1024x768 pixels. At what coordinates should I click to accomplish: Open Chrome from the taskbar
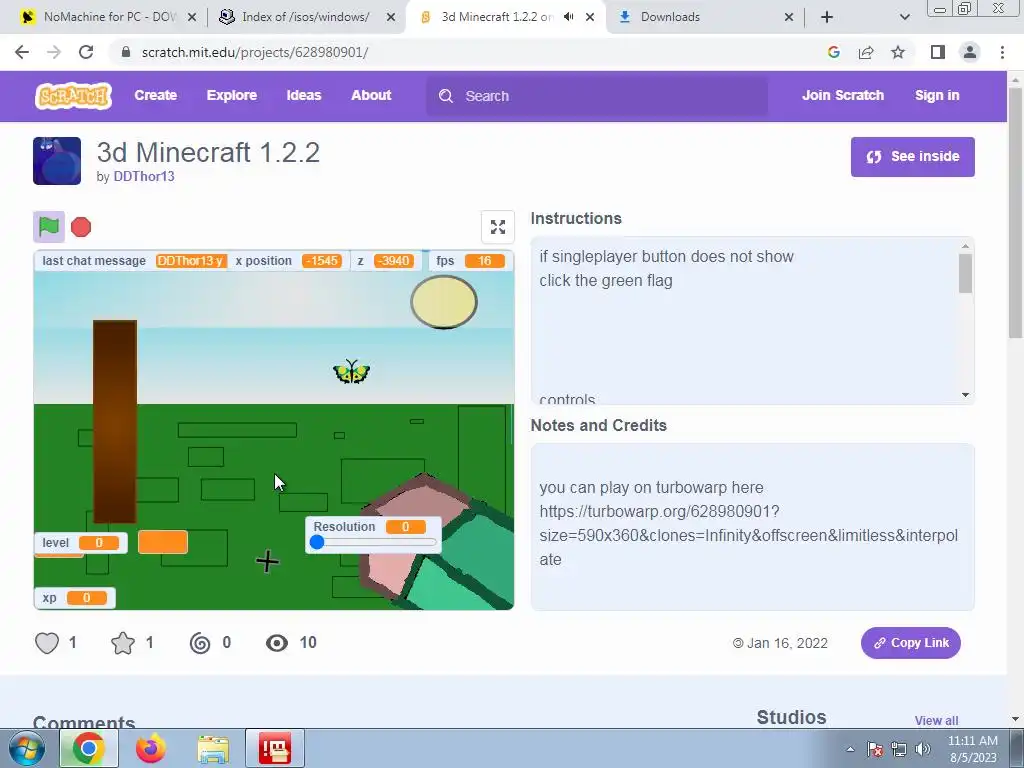point(89,748)
